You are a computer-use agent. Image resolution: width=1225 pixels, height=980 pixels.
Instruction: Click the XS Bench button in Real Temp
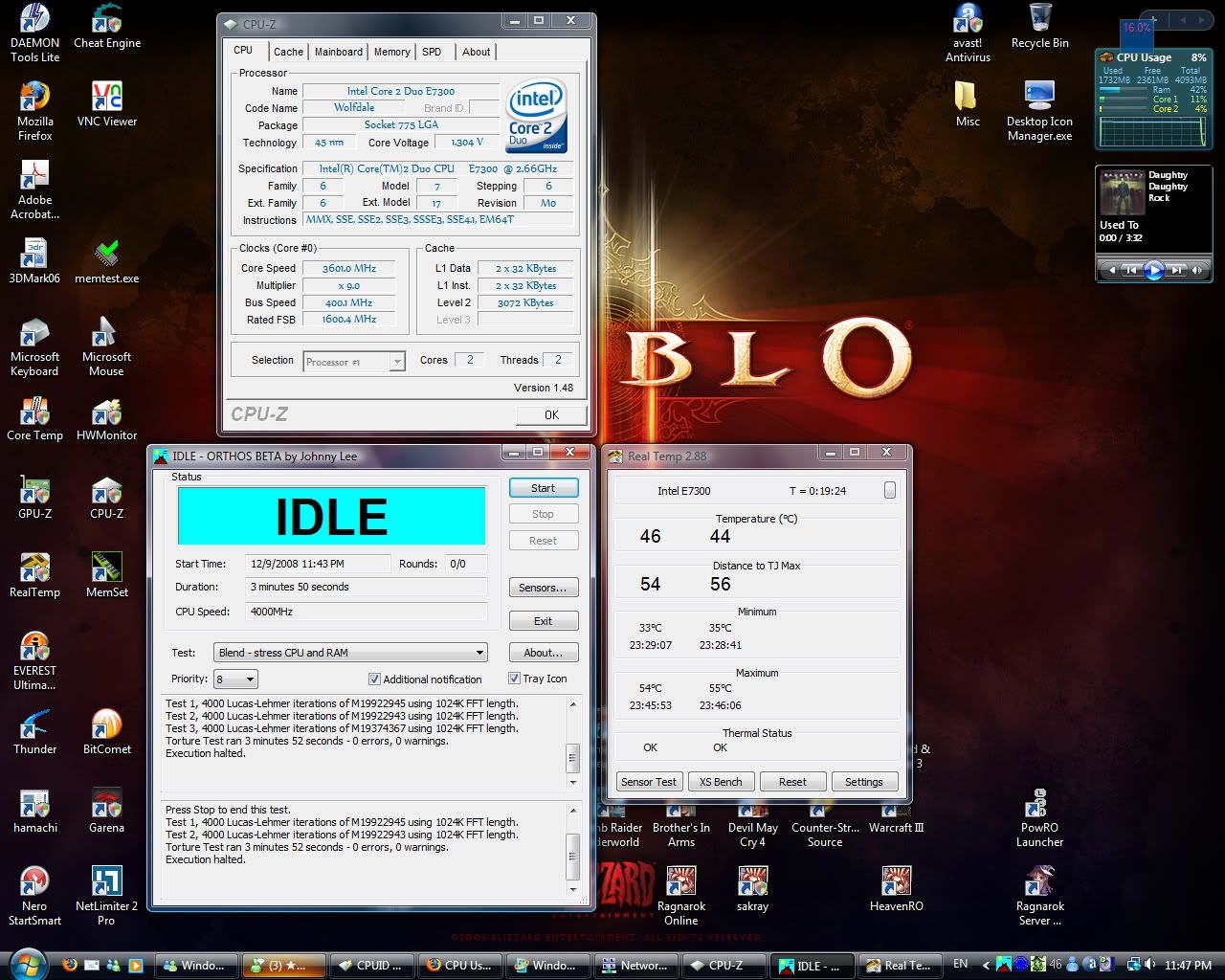click(720, 782)
